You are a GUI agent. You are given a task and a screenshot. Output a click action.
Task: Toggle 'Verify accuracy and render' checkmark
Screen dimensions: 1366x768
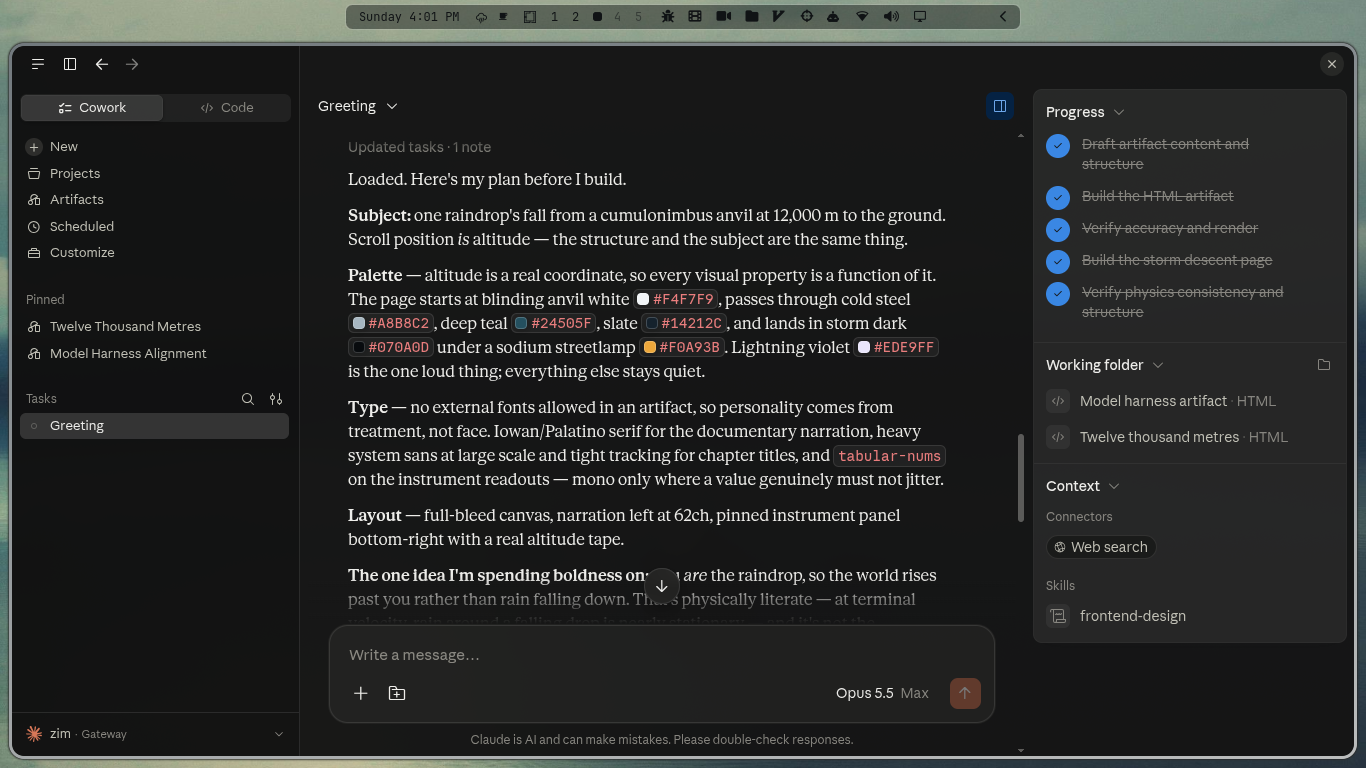click(1058, 229)
